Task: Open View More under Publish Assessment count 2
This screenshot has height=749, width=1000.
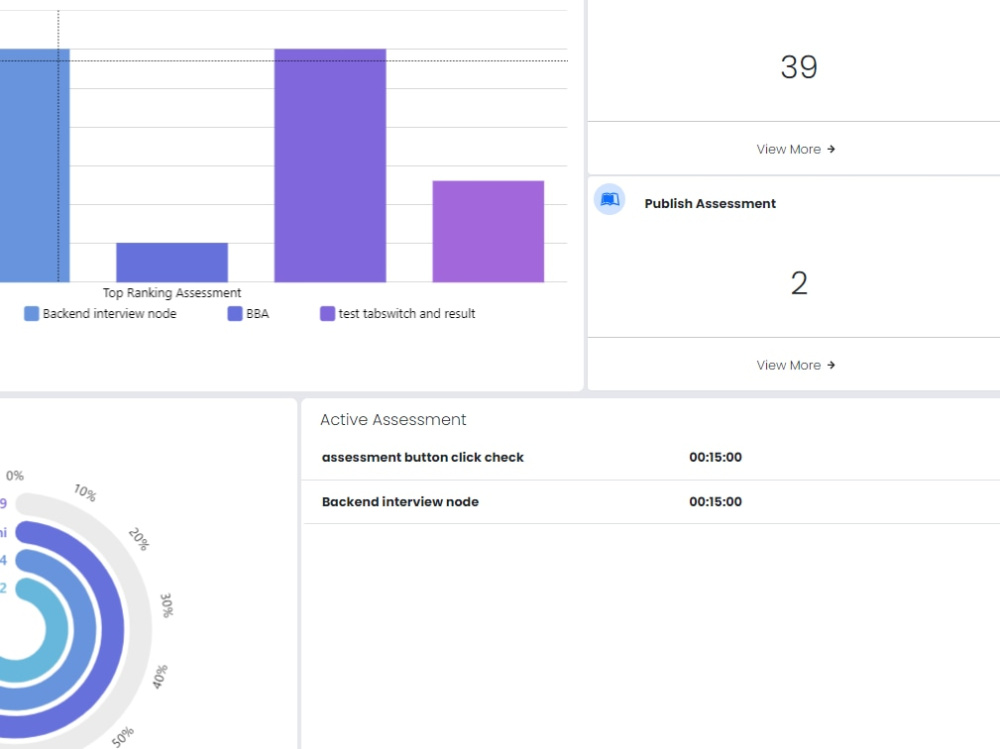Action: click(x=795, y=366)
